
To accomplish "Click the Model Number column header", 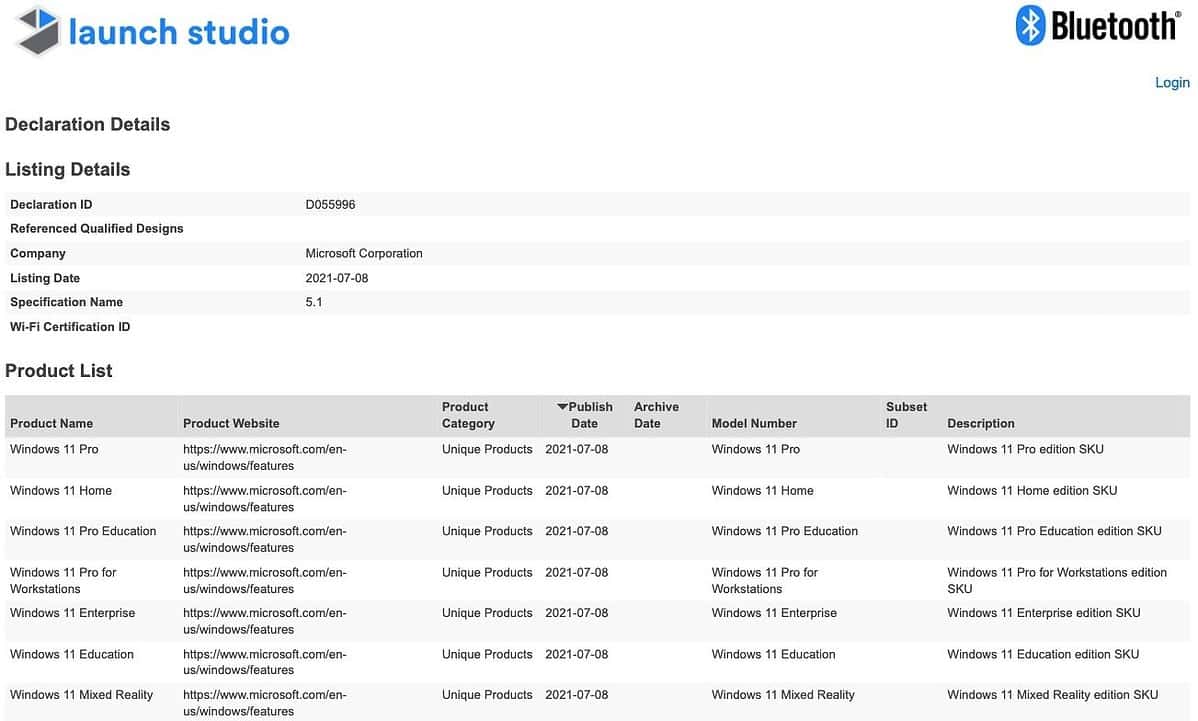I will 754,423.
